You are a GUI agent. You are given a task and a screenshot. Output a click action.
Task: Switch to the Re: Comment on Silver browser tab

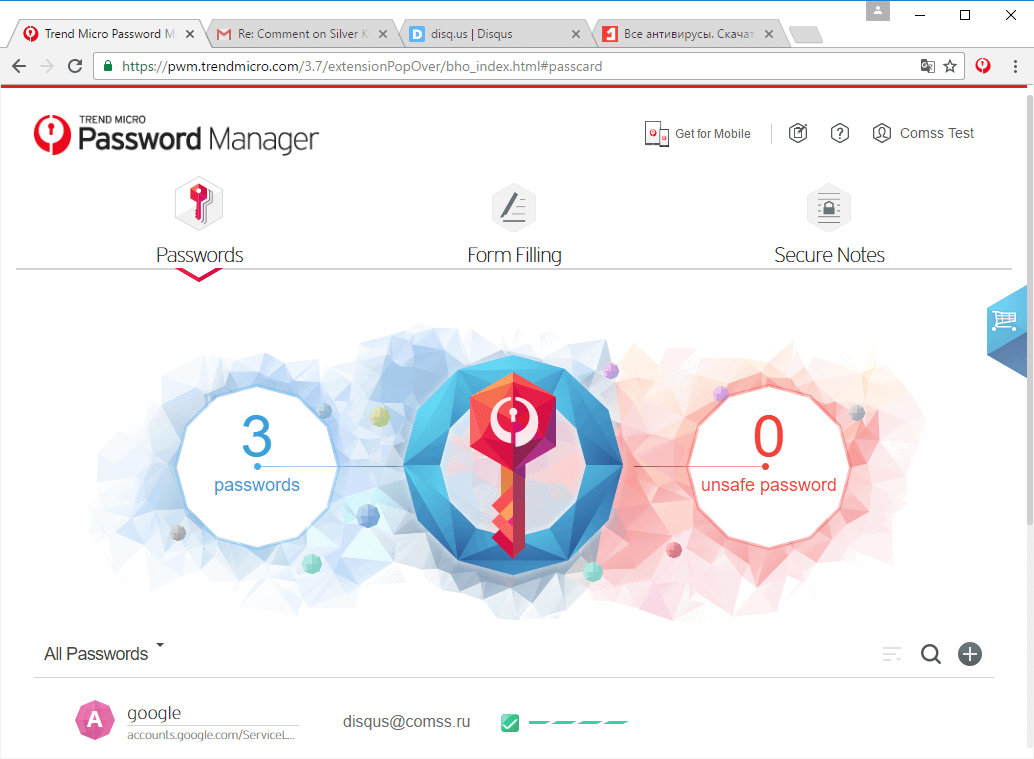[301, 34]
